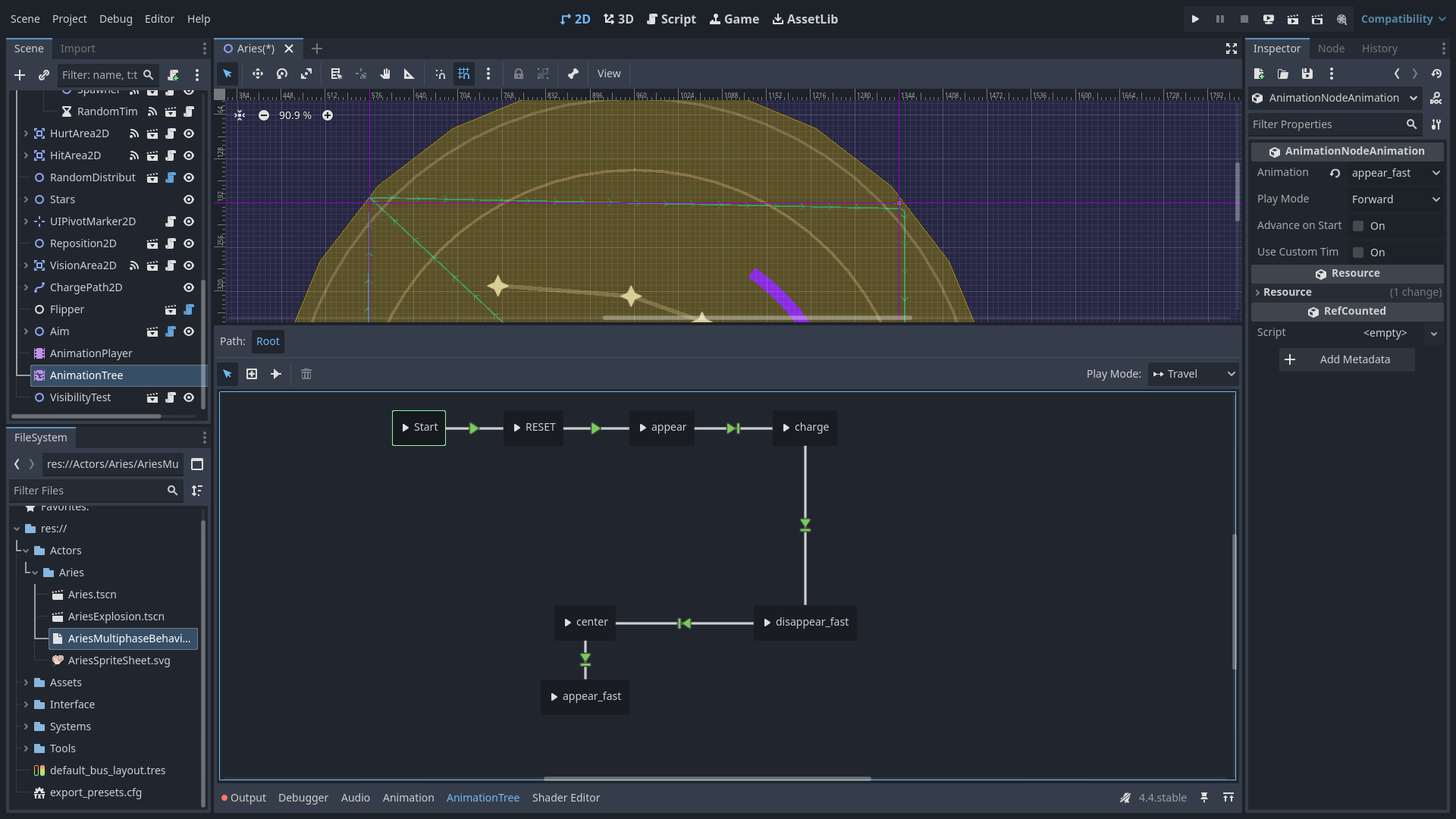Open the Debug menu
This screenshot has width=1456, height=819.
point(115,19)
